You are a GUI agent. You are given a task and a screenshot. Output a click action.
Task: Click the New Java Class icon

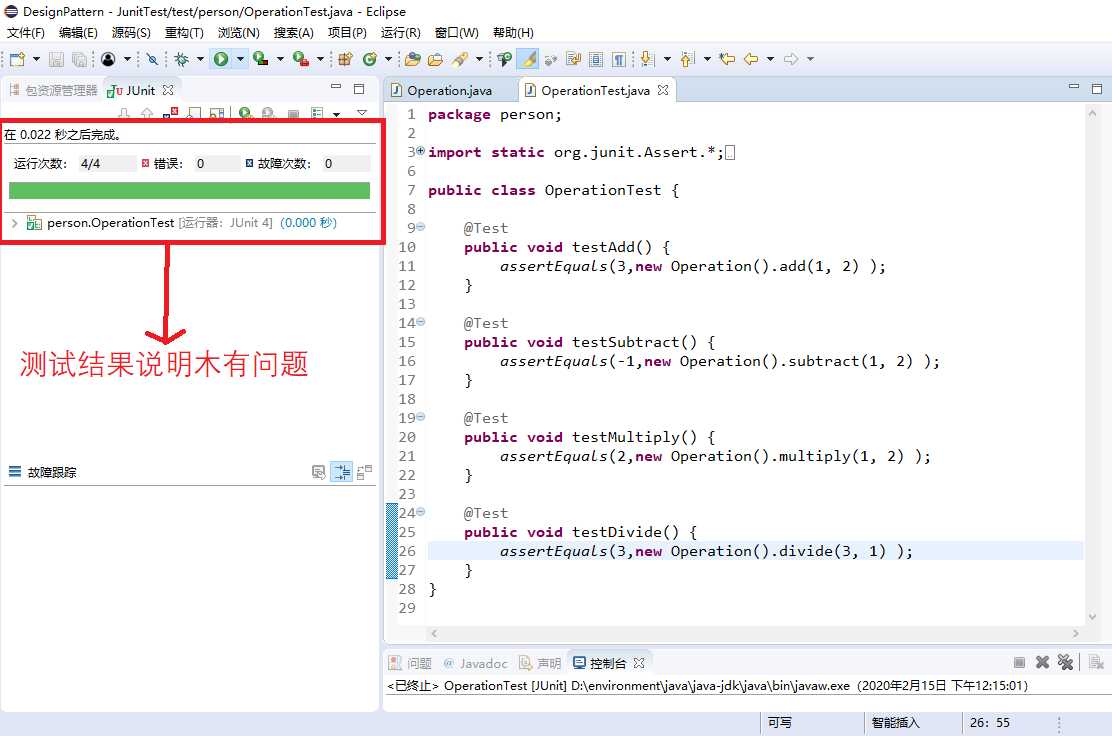point(369,60)
